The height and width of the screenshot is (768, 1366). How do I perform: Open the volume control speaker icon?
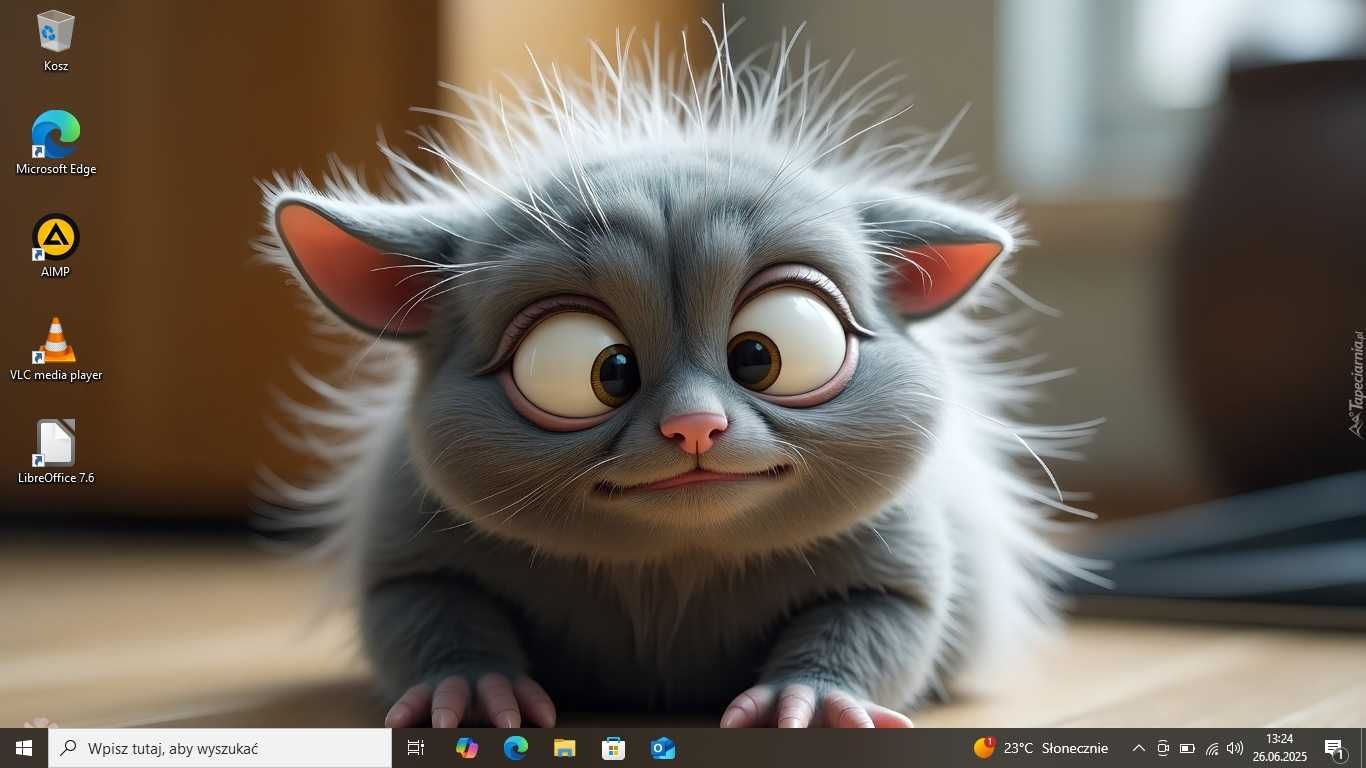1235,748
